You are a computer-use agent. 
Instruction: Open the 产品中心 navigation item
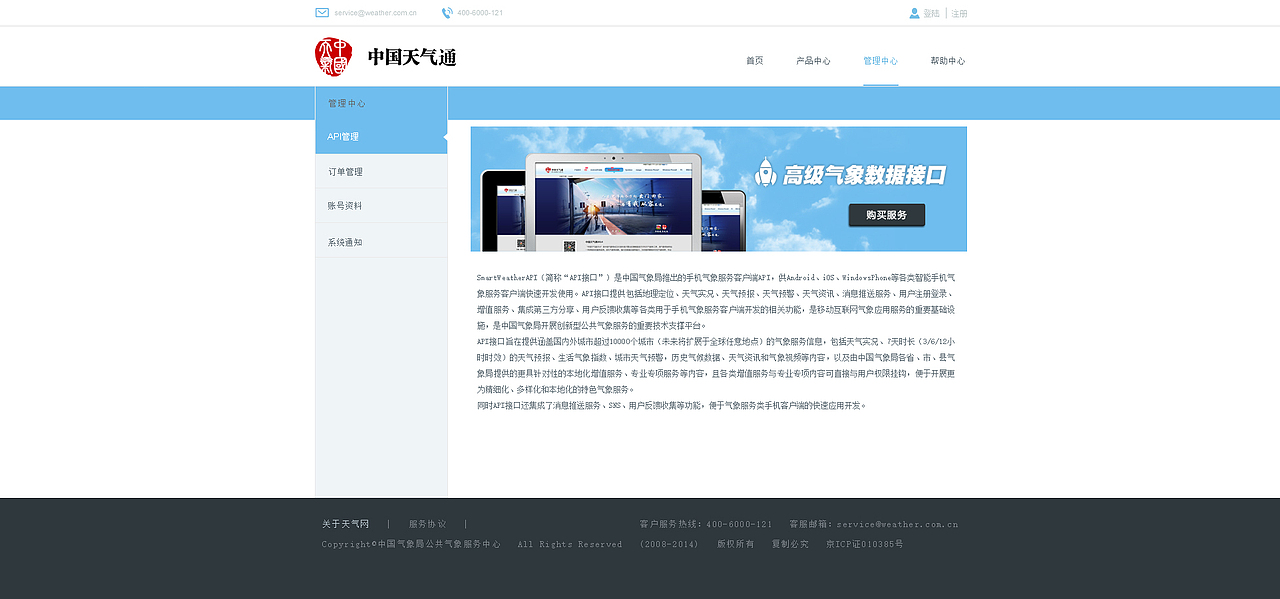[x=814, y=60]
